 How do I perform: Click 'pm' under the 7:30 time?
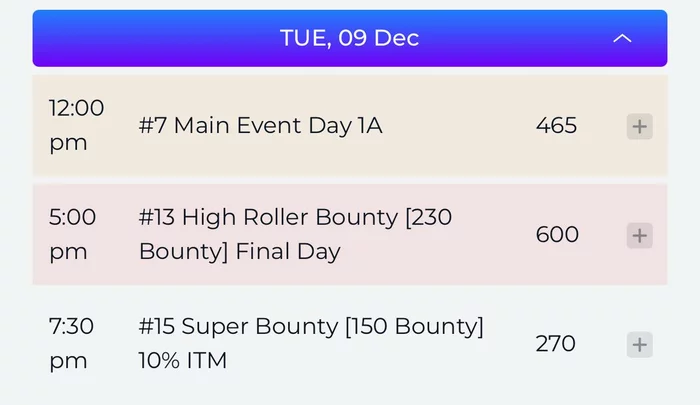pos(68,360)
